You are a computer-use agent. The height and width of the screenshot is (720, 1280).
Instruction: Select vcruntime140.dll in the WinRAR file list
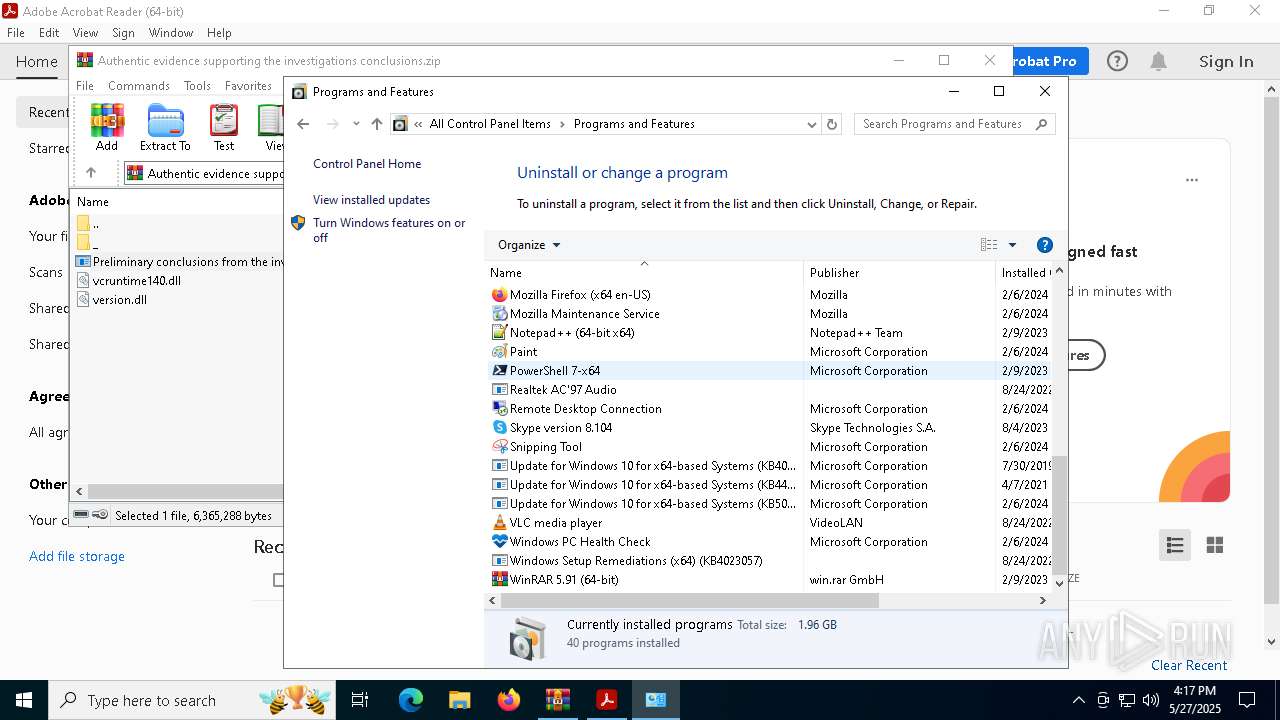coord(136,281)
